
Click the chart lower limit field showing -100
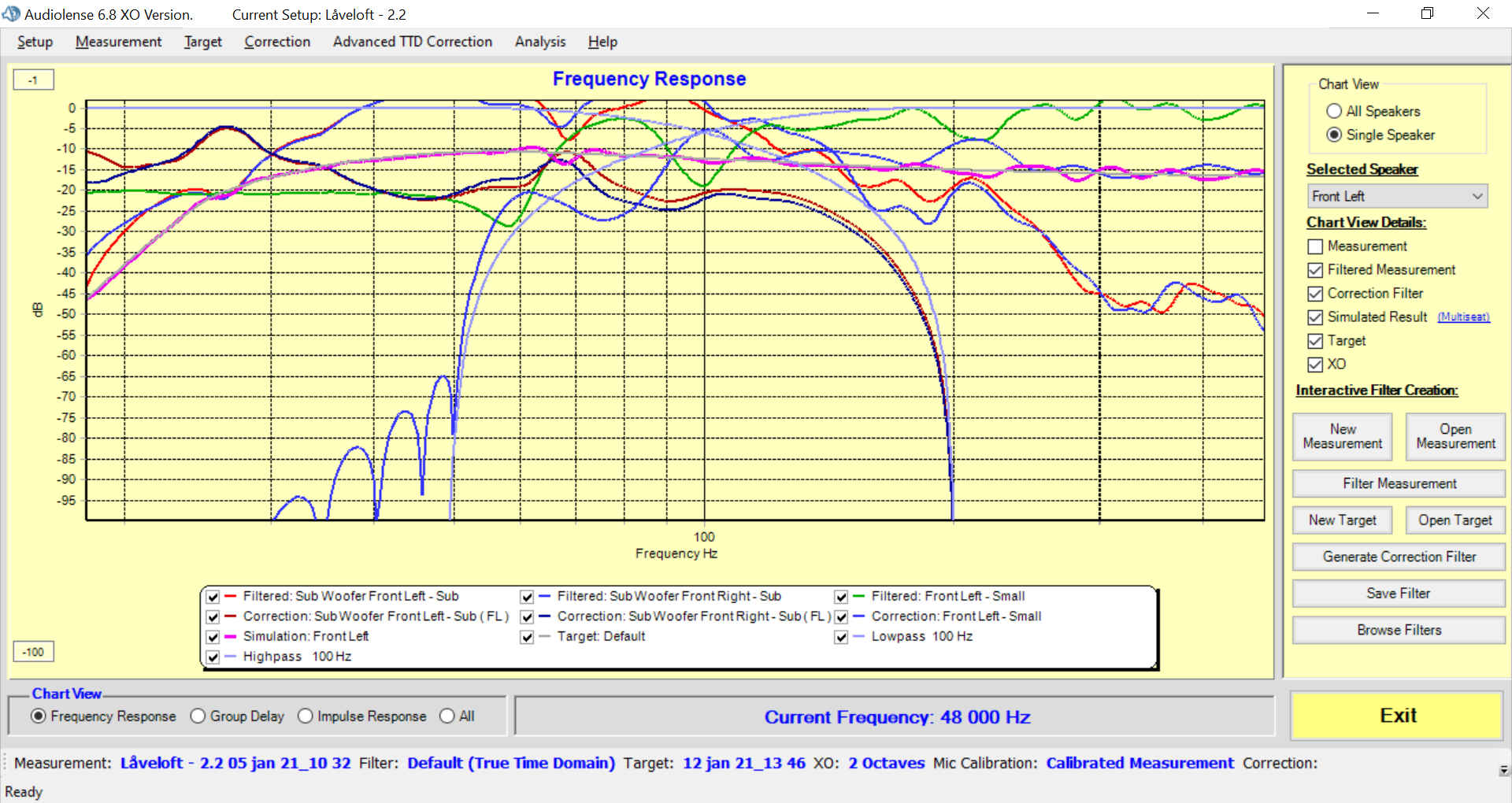point(33,652)
